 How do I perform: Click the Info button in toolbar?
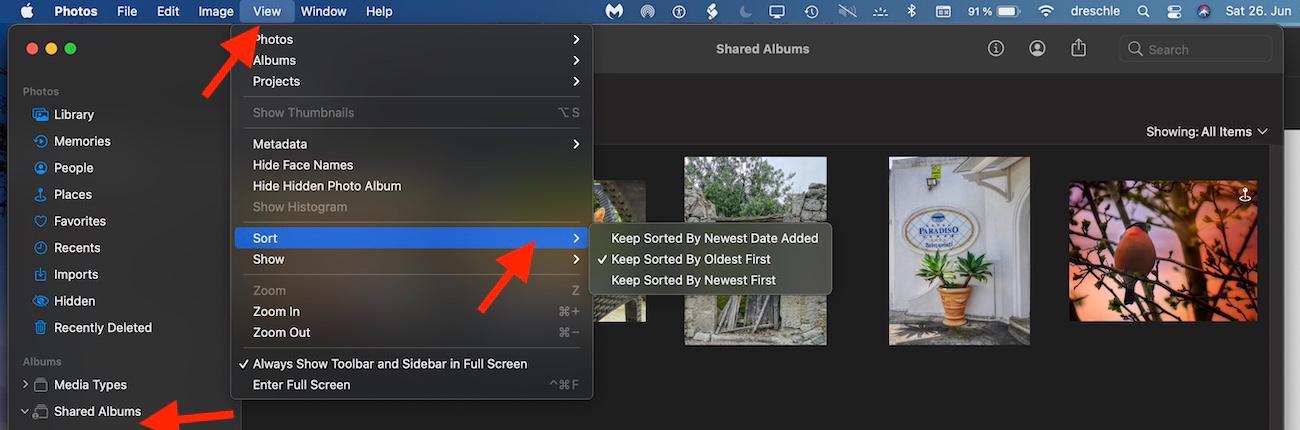[x=996, y=48]
